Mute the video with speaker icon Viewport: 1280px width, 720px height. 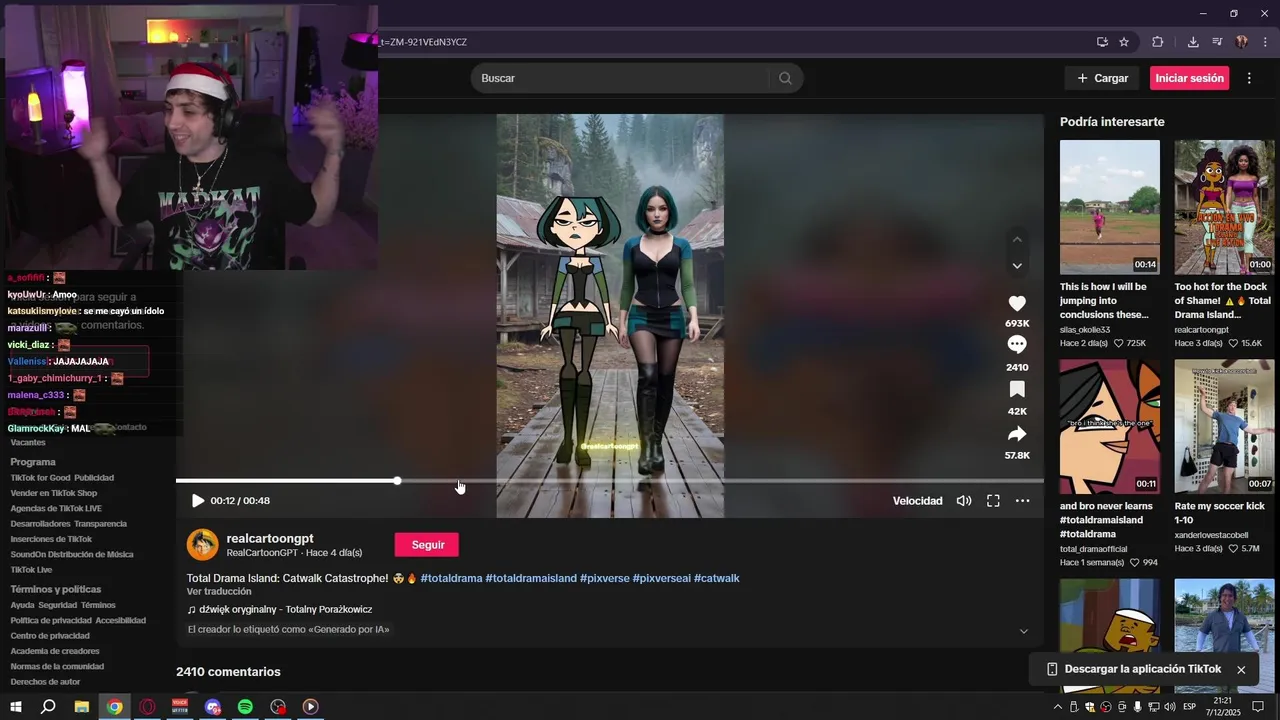tap(964, 501)
